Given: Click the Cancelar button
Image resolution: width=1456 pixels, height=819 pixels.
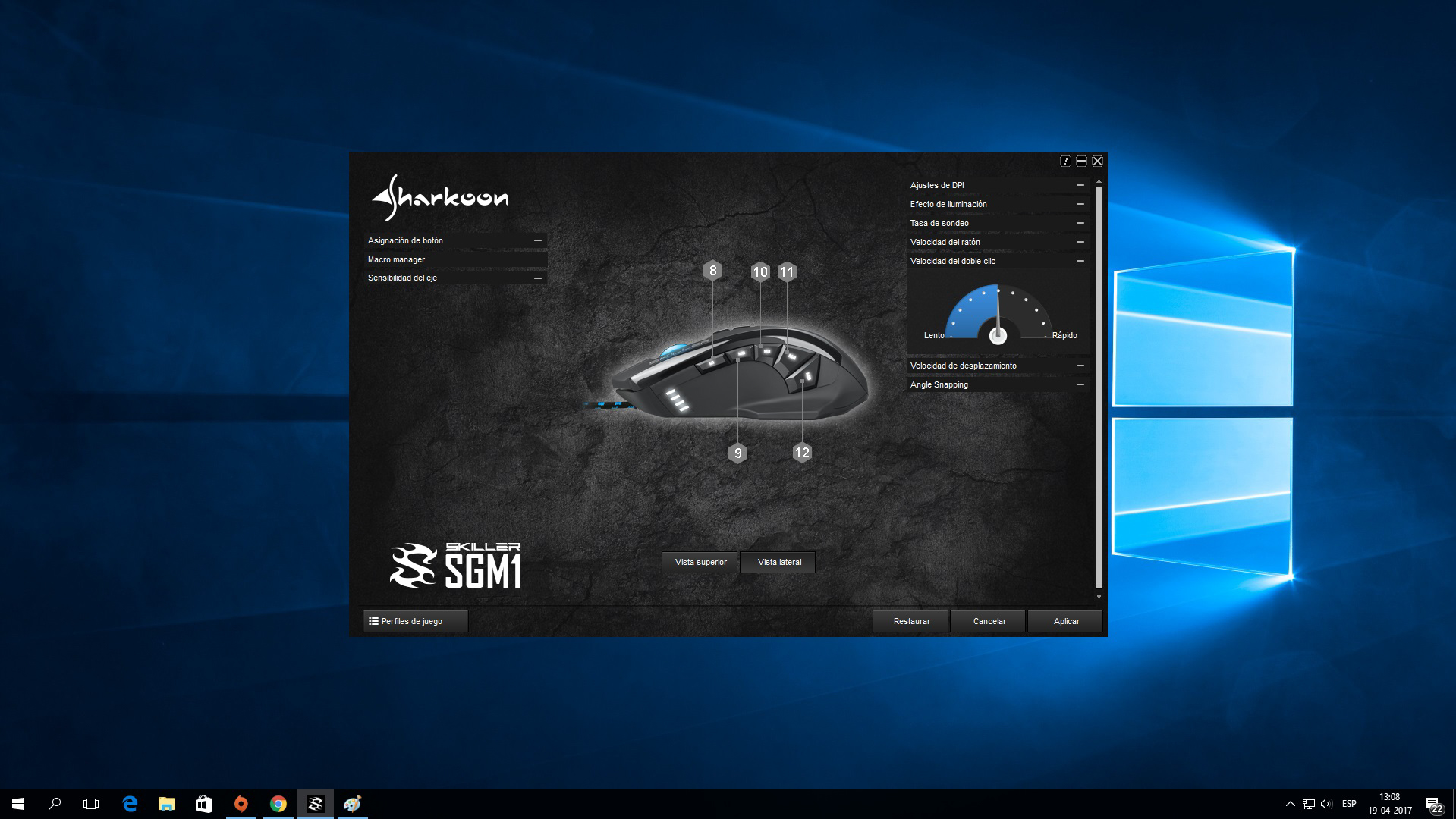Looking at the screenshot, I should click(989, 621).
